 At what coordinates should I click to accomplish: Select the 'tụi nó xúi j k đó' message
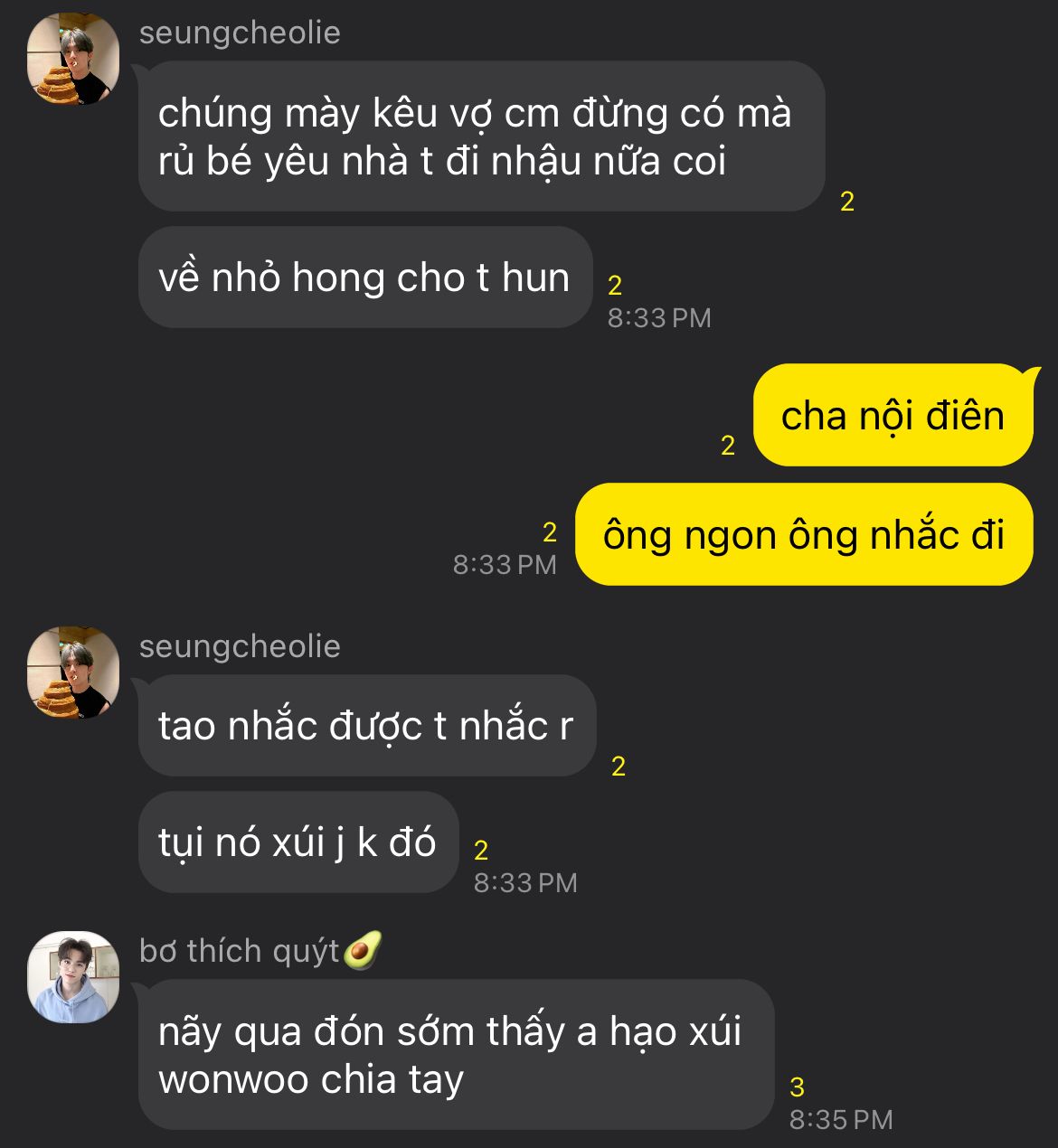tap(298, 842)
